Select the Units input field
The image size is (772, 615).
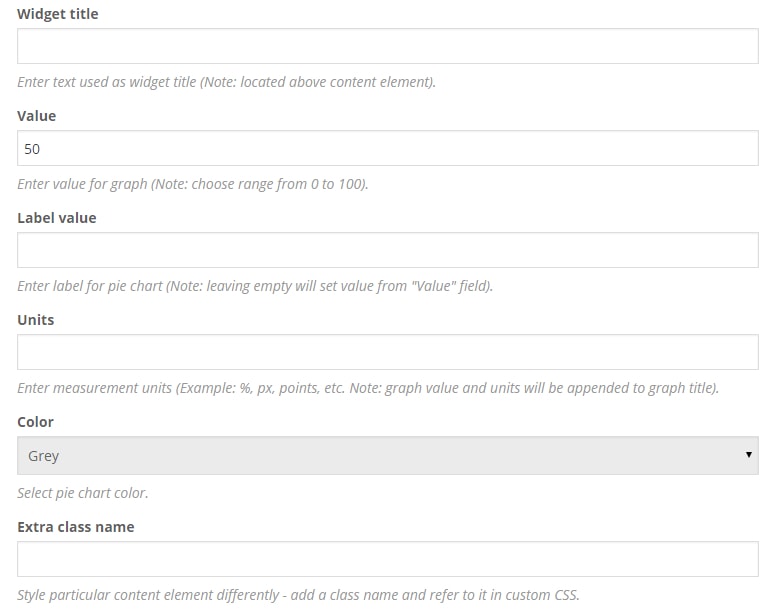coord(388,353)
